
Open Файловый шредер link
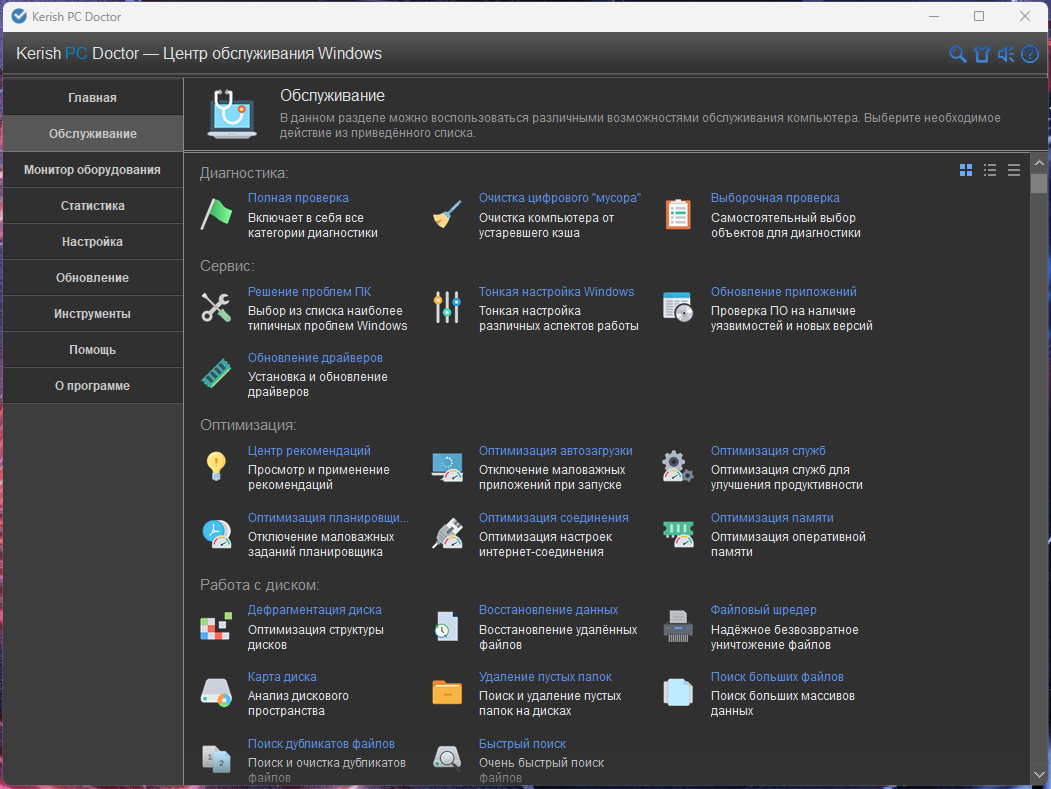tap(763, 610)
